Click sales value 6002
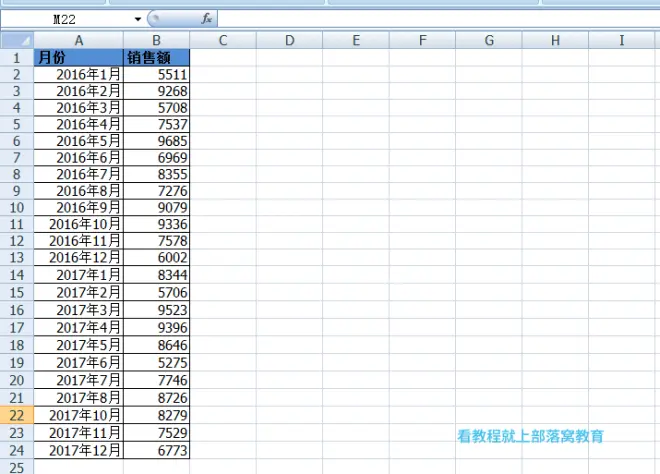 (157, 257)
